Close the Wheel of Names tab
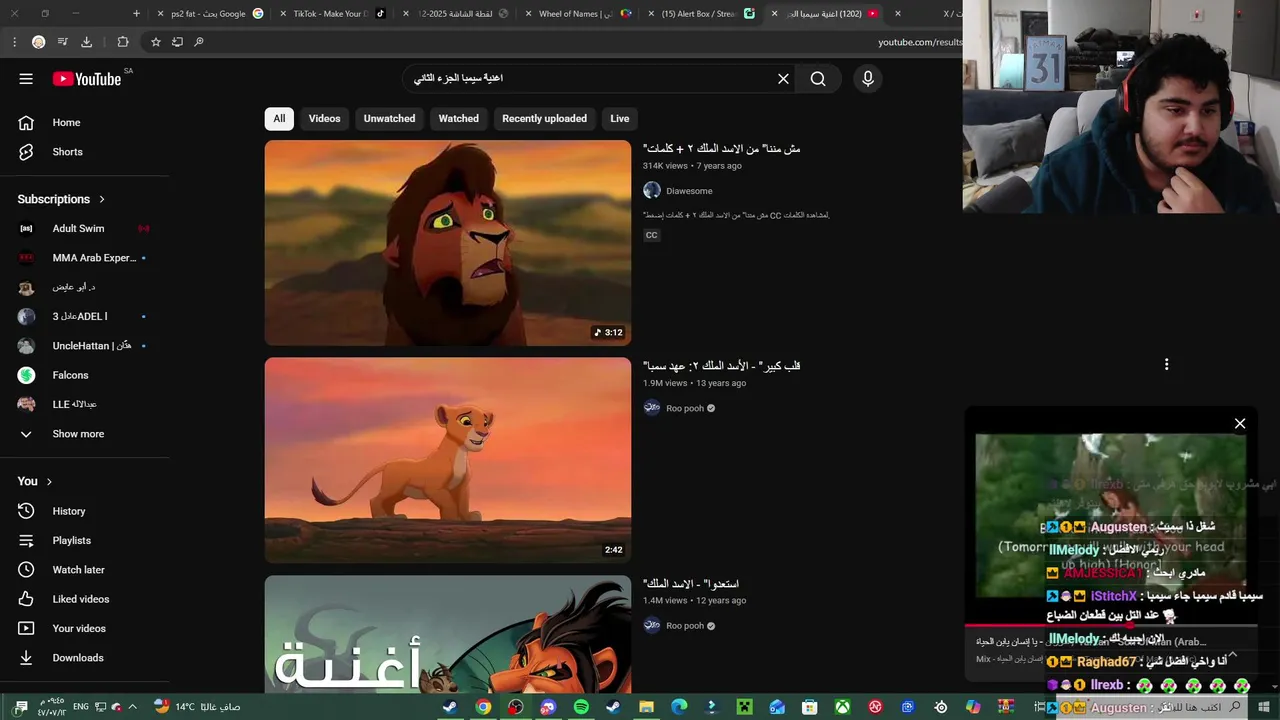 pyautogui.click(x=529, y=14)
